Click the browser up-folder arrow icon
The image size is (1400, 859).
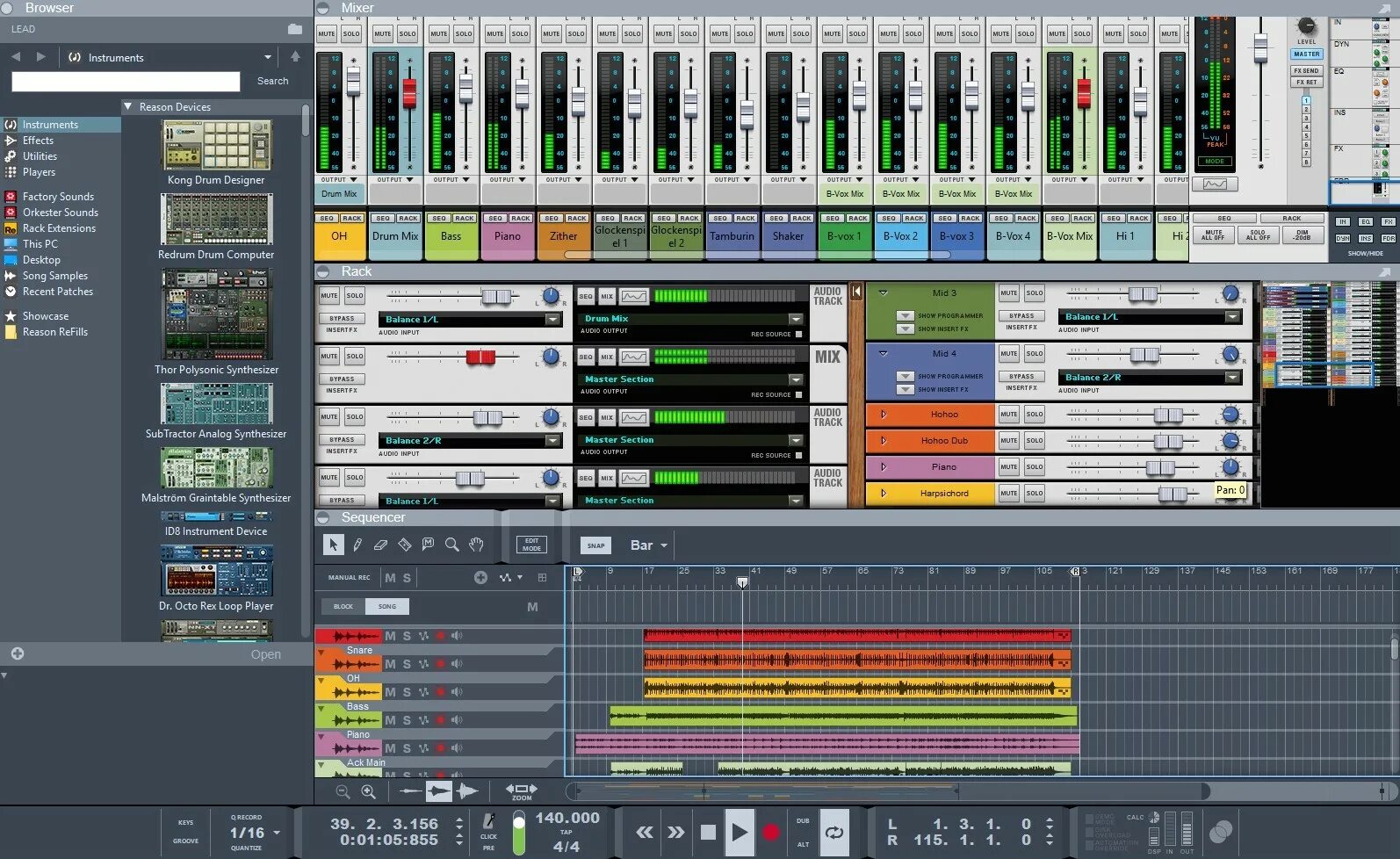[295, 57]
